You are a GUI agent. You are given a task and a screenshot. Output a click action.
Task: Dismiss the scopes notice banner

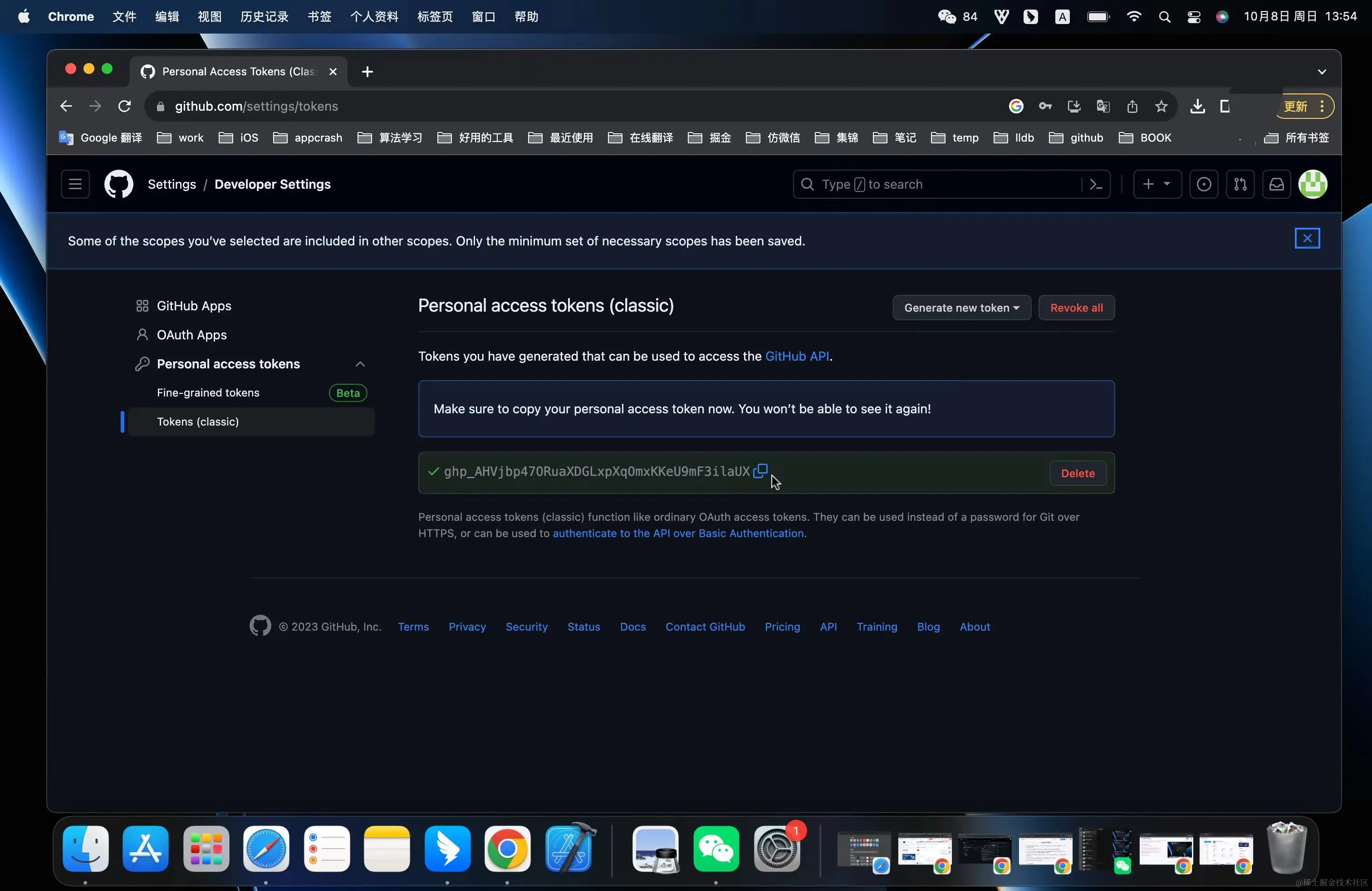[x=1307, y=238]
